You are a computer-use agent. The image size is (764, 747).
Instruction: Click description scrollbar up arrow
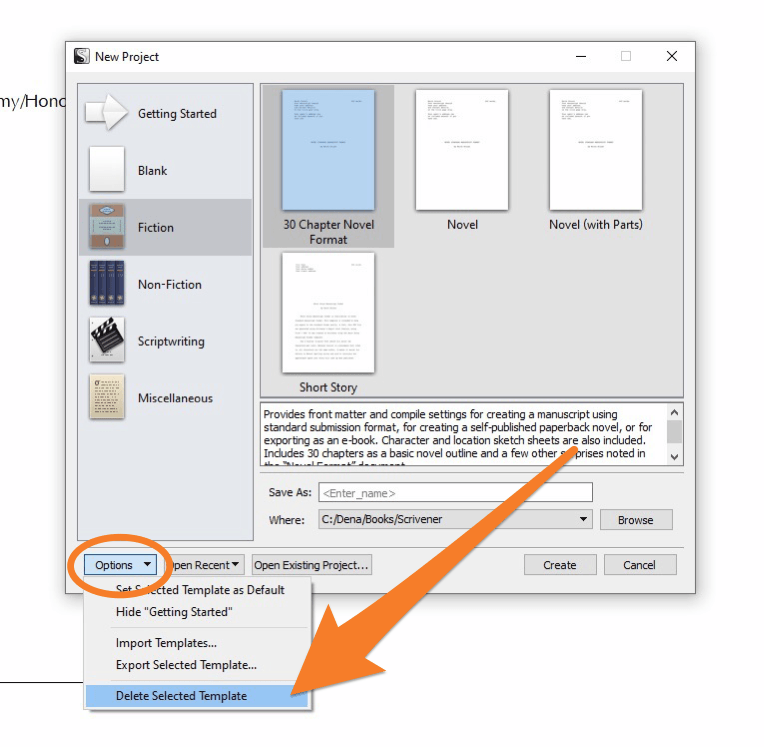tap(674, 413)
